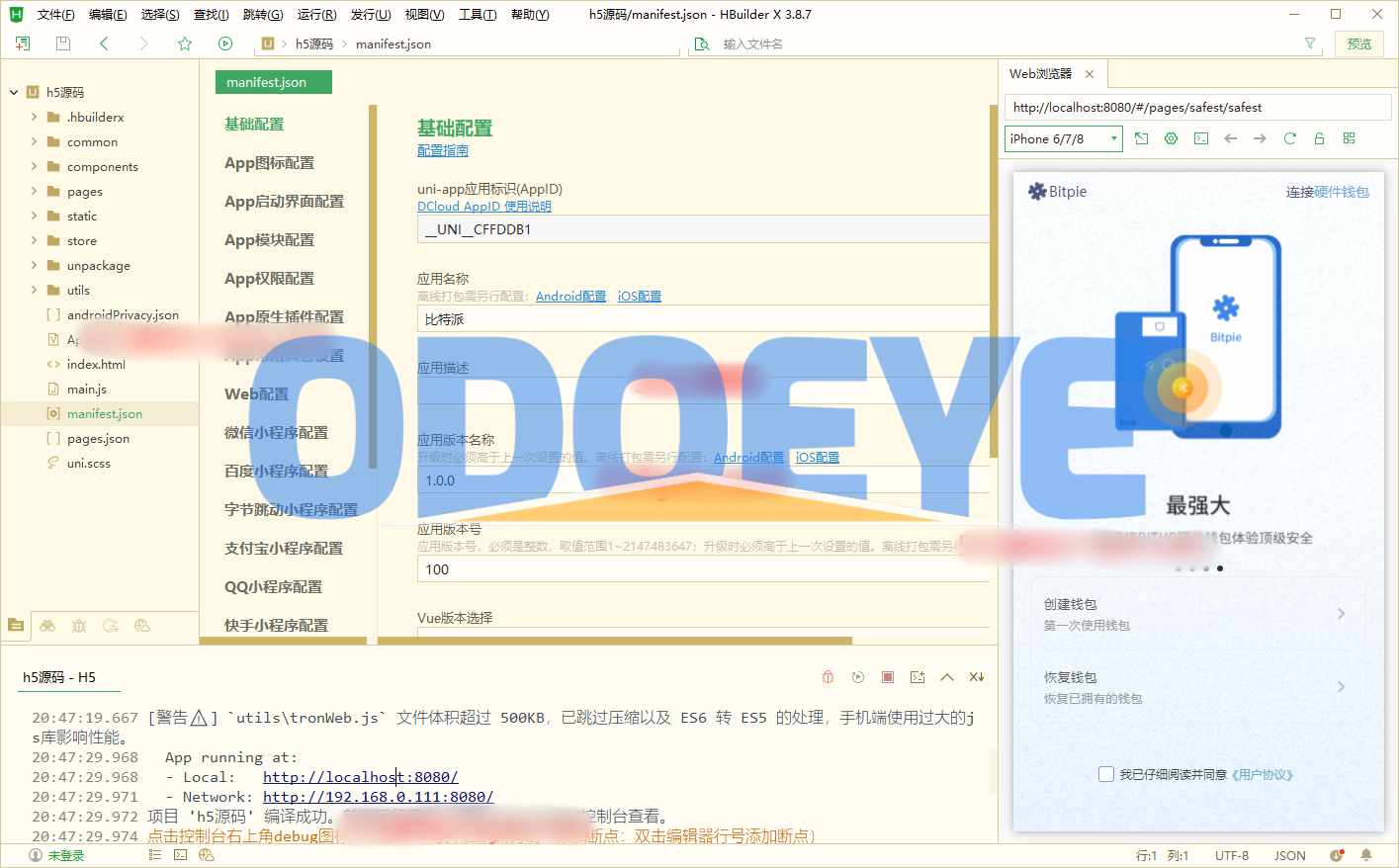The width and height of the screenshot is (1399, 868).
Task: Close the Web浏览器 tab
Action: (x=1090, y=74)
